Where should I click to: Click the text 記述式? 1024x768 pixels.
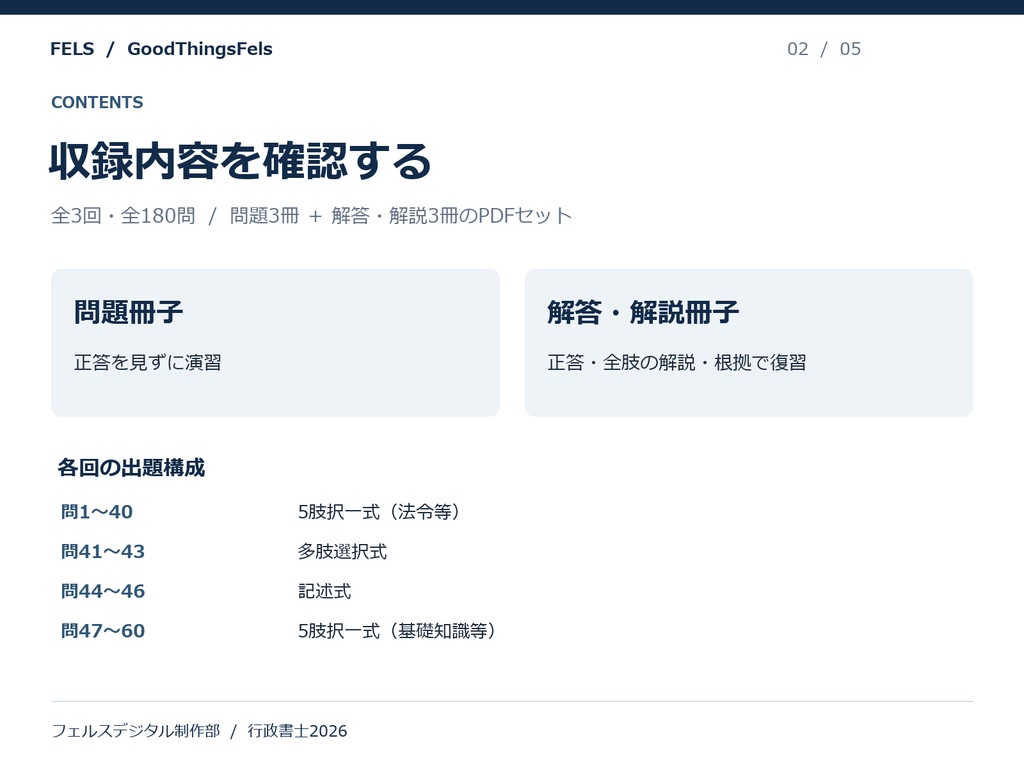tap(325, 592)
